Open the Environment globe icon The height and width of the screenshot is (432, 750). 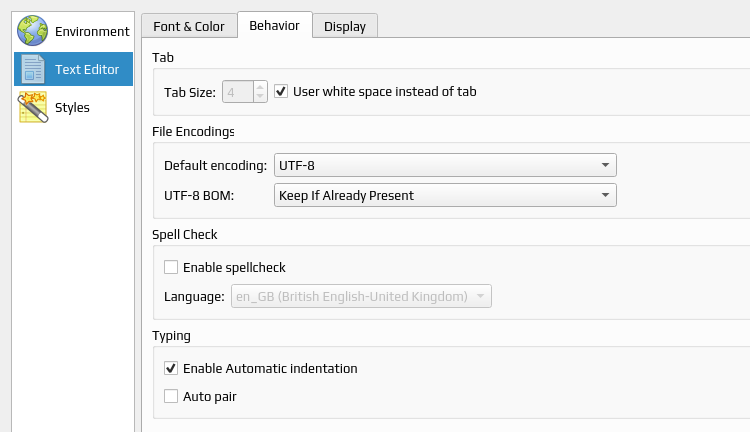(x=33, y=31)
